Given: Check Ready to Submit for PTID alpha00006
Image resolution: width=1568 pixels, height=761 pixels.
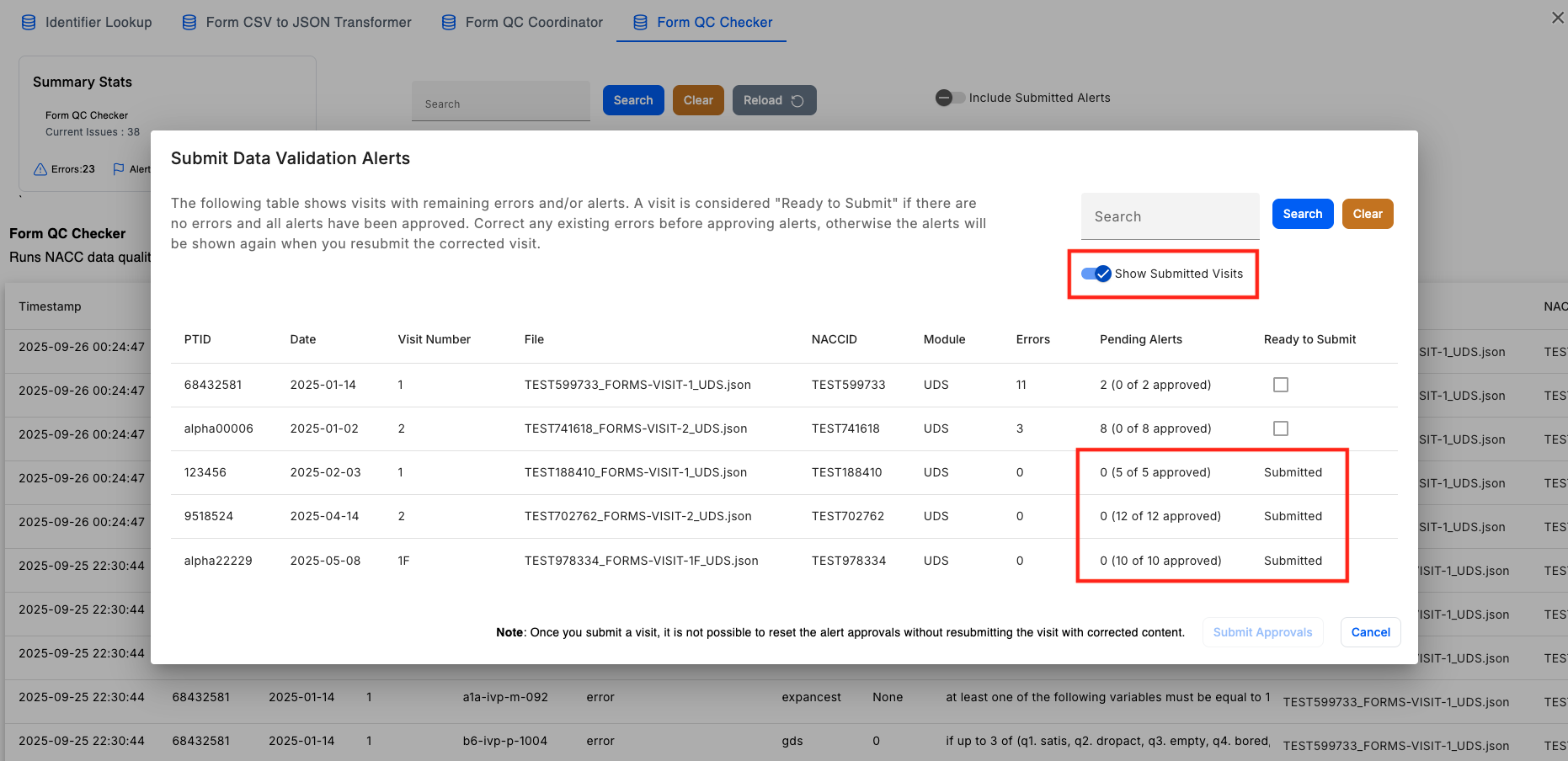Looking at the screenshot, I should click(1281, 428).
